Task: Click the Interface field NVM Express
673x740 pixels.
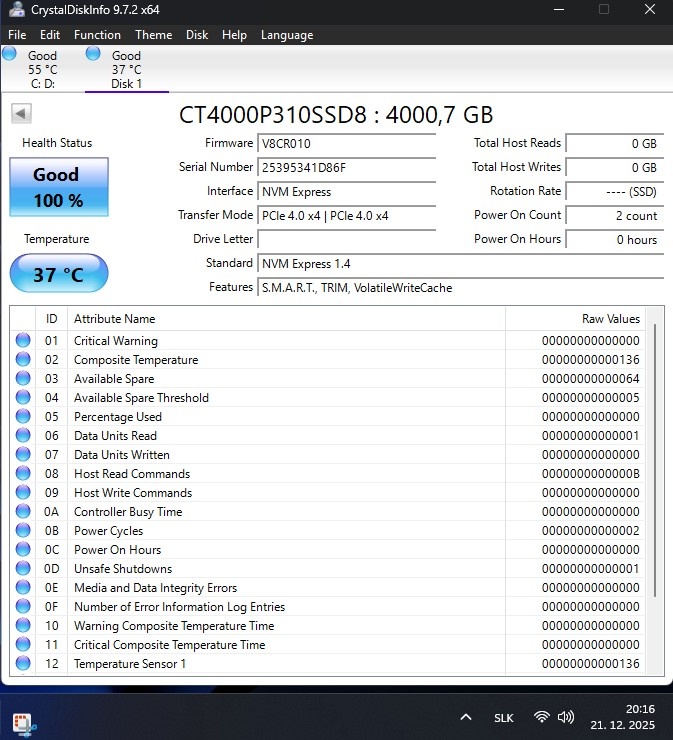Action: [x=346, y=192]
